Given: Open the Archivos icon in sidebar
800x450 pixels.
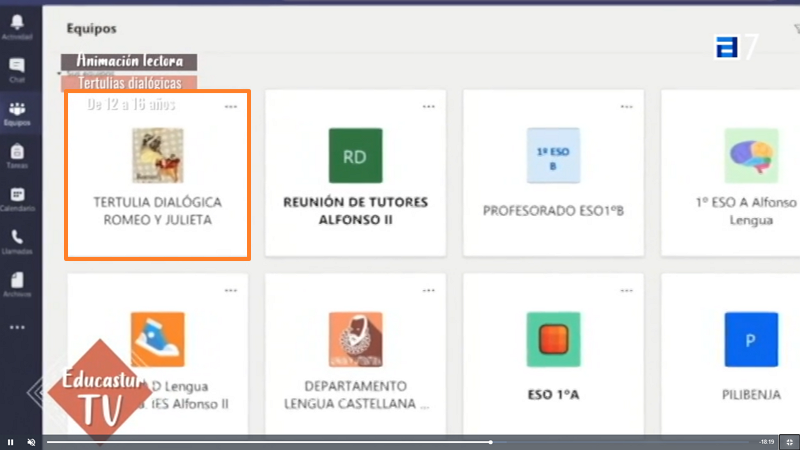Looking at the screenshot, I should point(17,280).
